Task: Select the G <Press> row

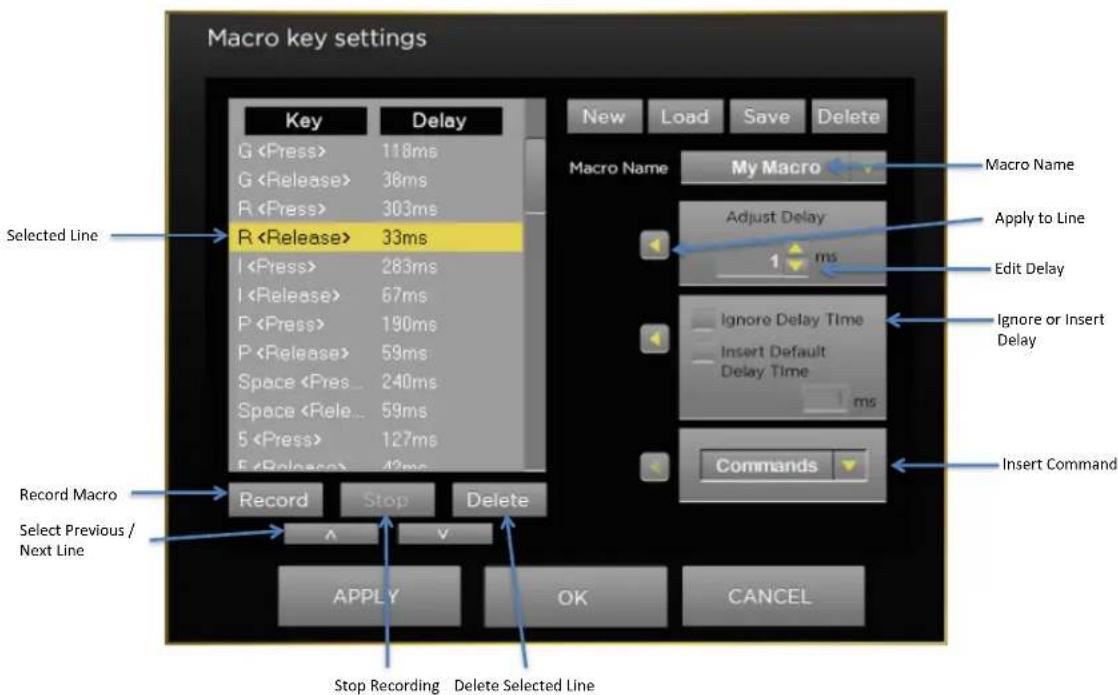Action: (376, 151)
